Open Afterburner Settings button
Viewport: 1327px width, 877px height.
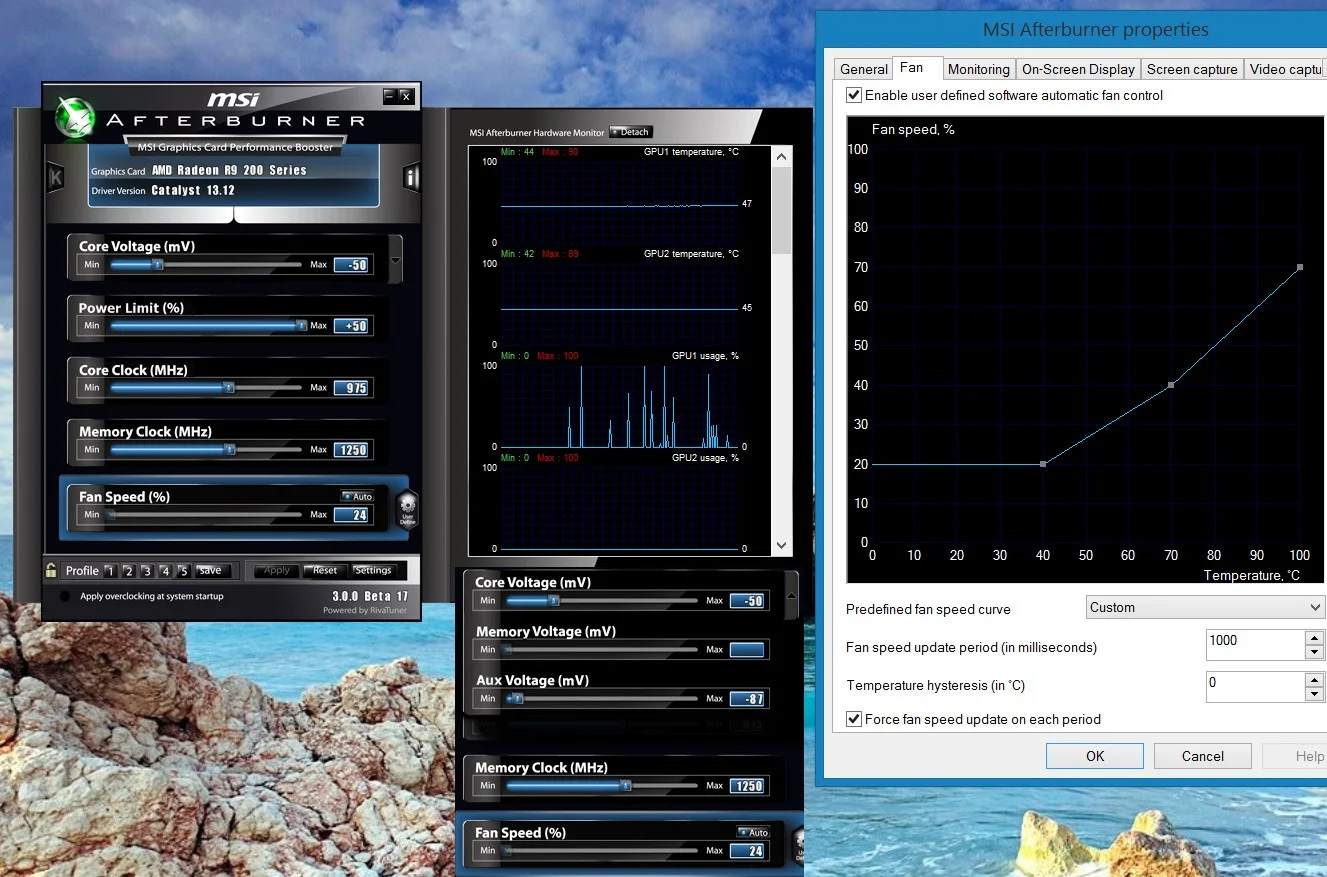click(x=373, y=571)
